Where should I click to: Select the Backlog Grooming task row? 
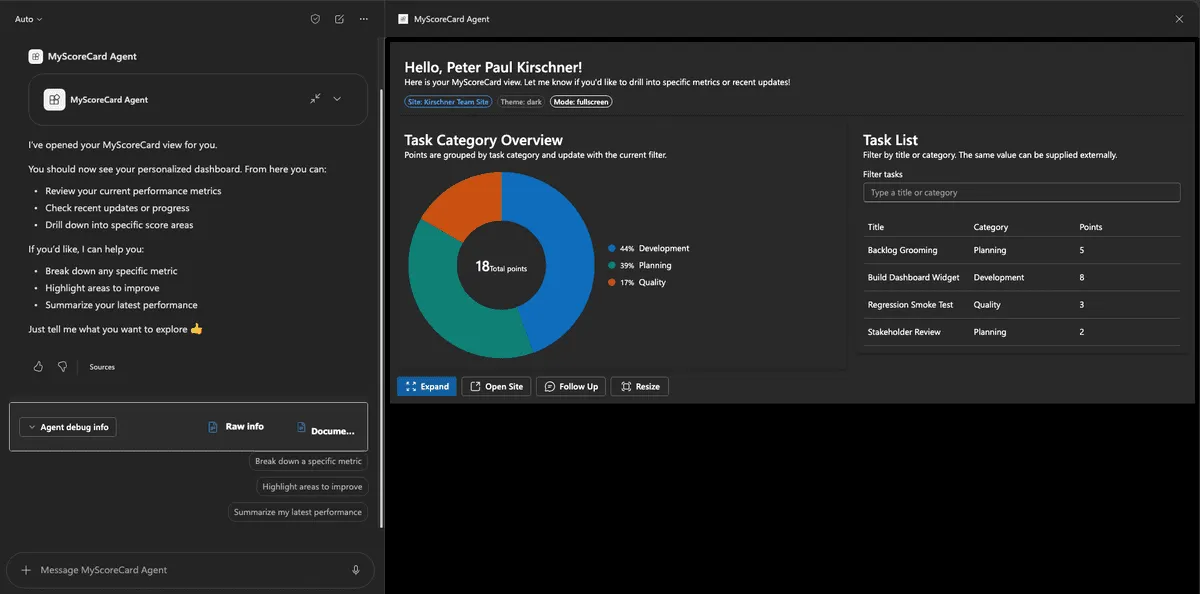(1021, 250)
